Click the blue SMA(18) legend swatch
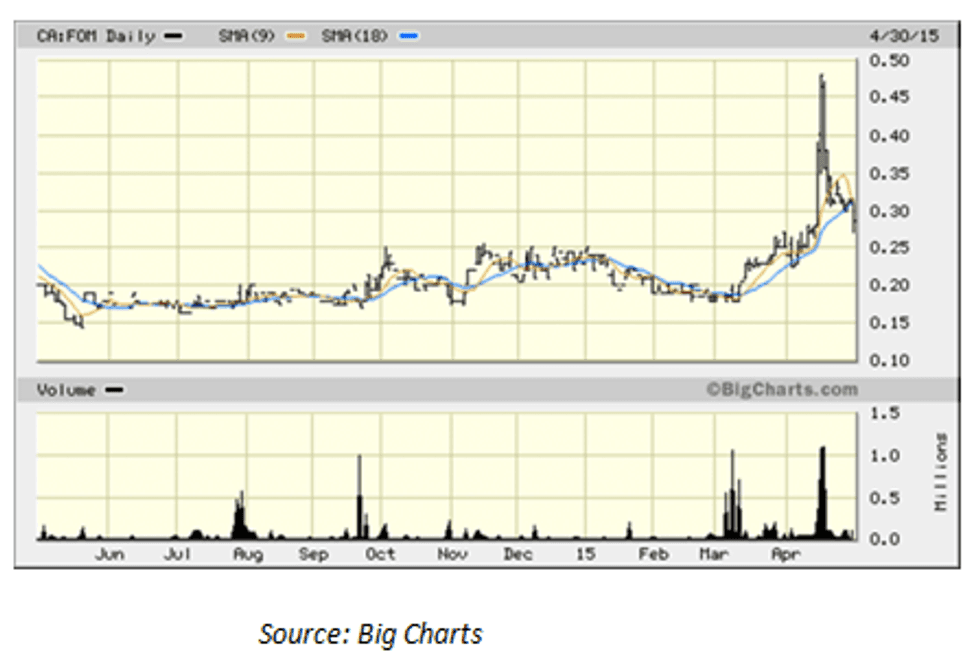980x658 pixels. click(408, 36)
